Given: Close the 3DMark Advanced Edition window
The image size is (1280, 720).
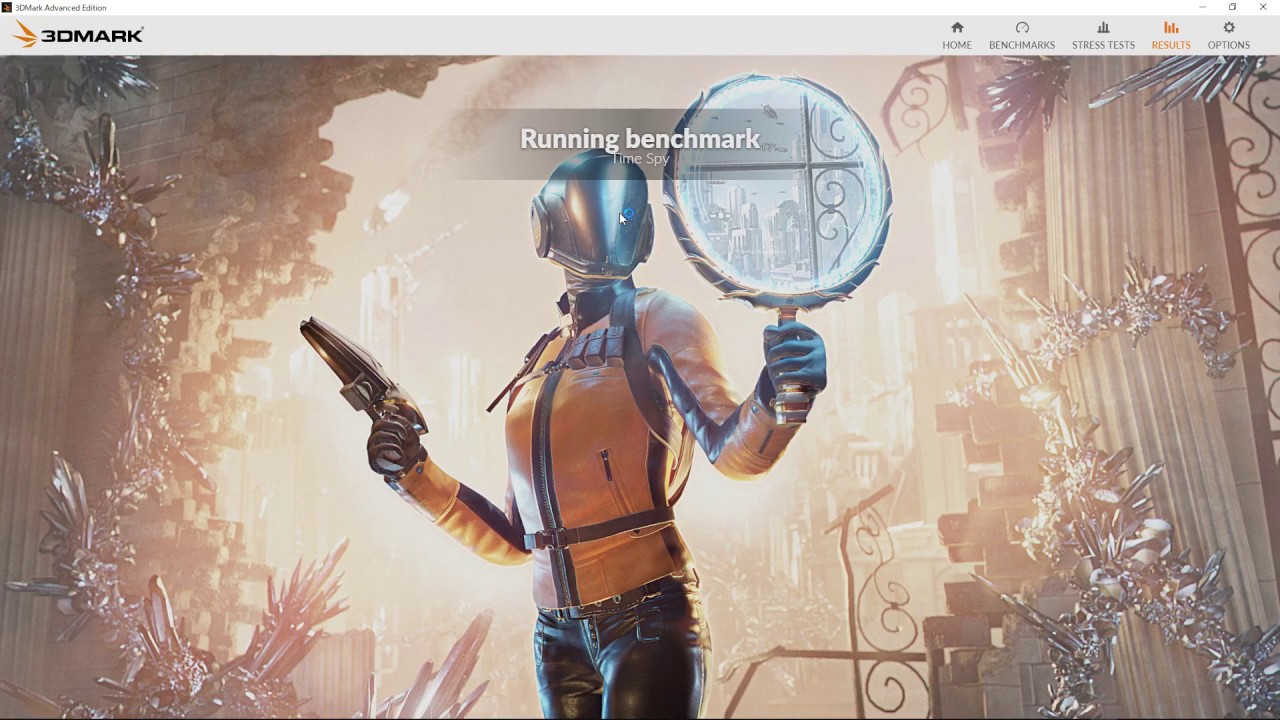Looking at the screenshot, I should (x=1263, y=7).
